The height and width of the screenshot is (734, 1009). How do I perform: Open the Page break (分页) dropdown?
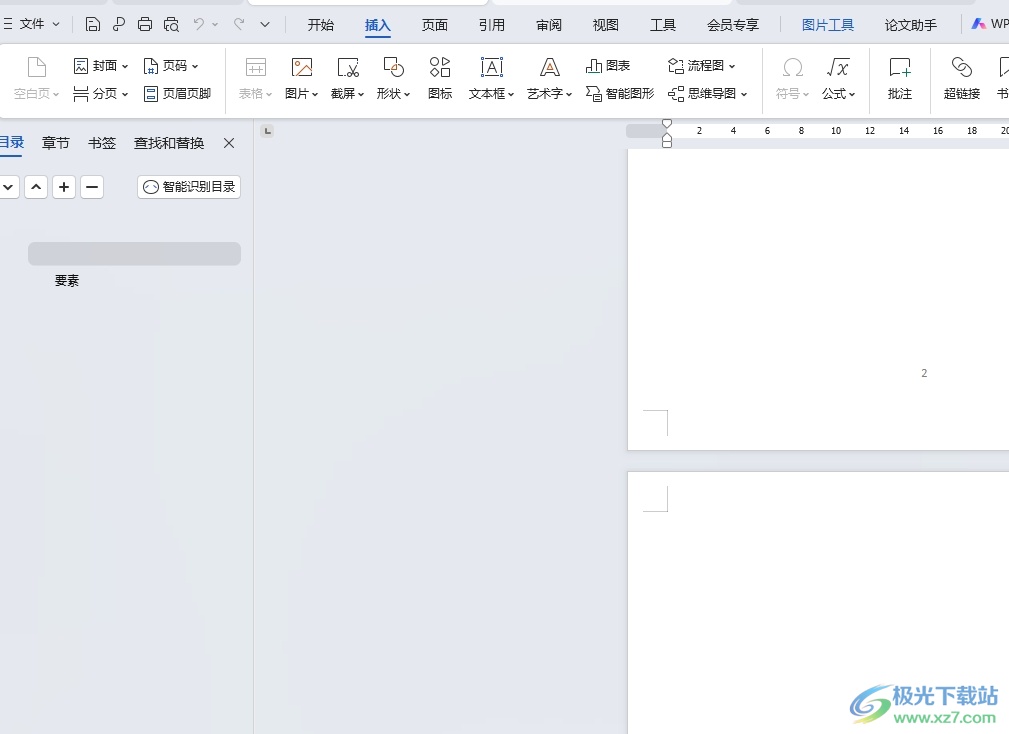tap(101, 94)
